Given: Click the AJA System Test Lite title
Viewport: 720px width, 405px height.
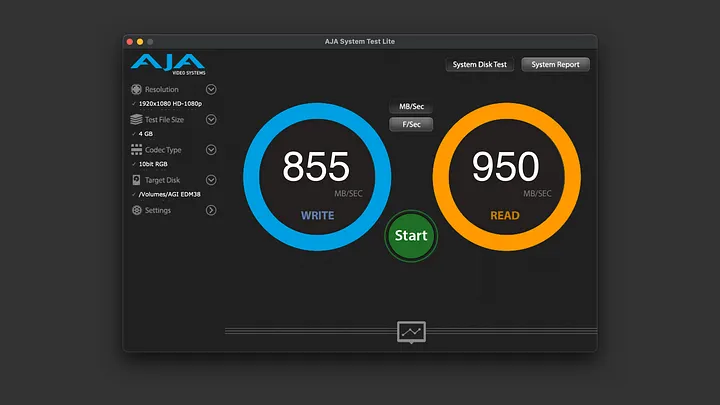Looking at the screenshot, I should coord(360,41).
